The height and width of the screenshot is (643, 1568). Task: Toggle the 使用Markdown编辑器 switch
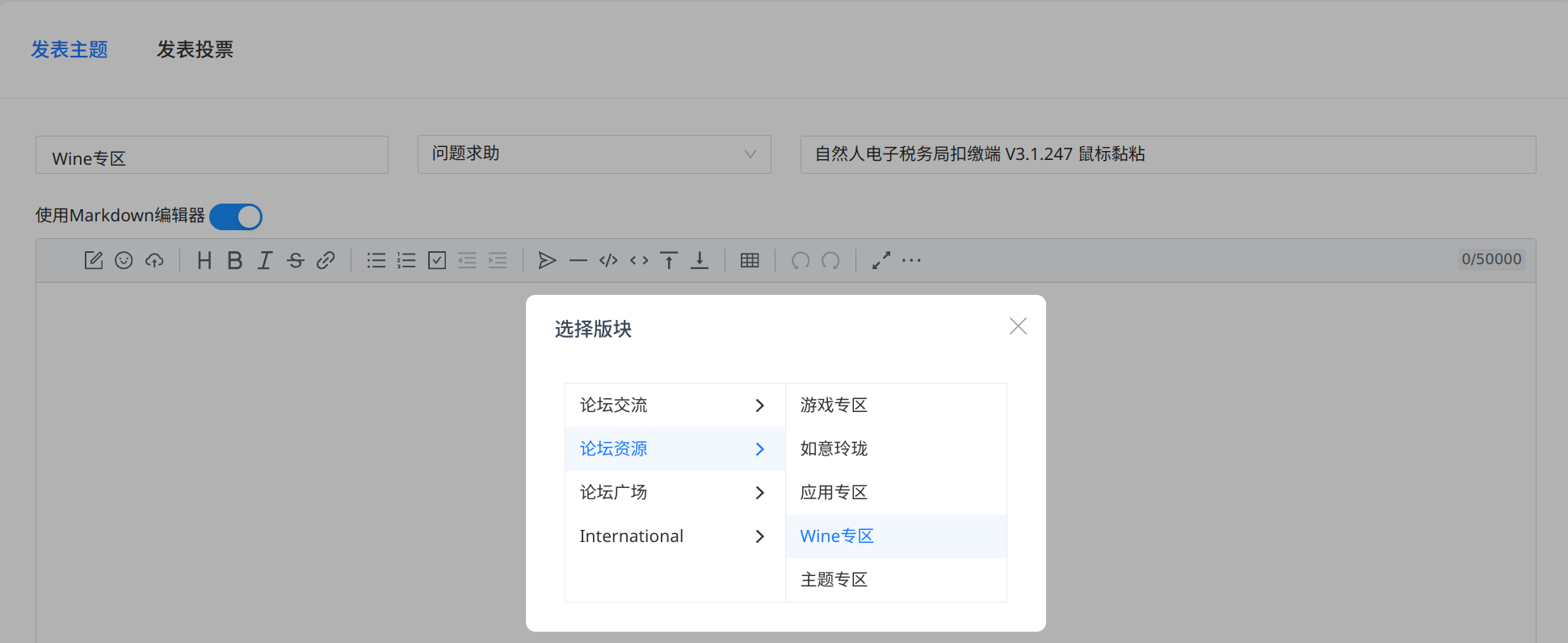coord(236,216)
